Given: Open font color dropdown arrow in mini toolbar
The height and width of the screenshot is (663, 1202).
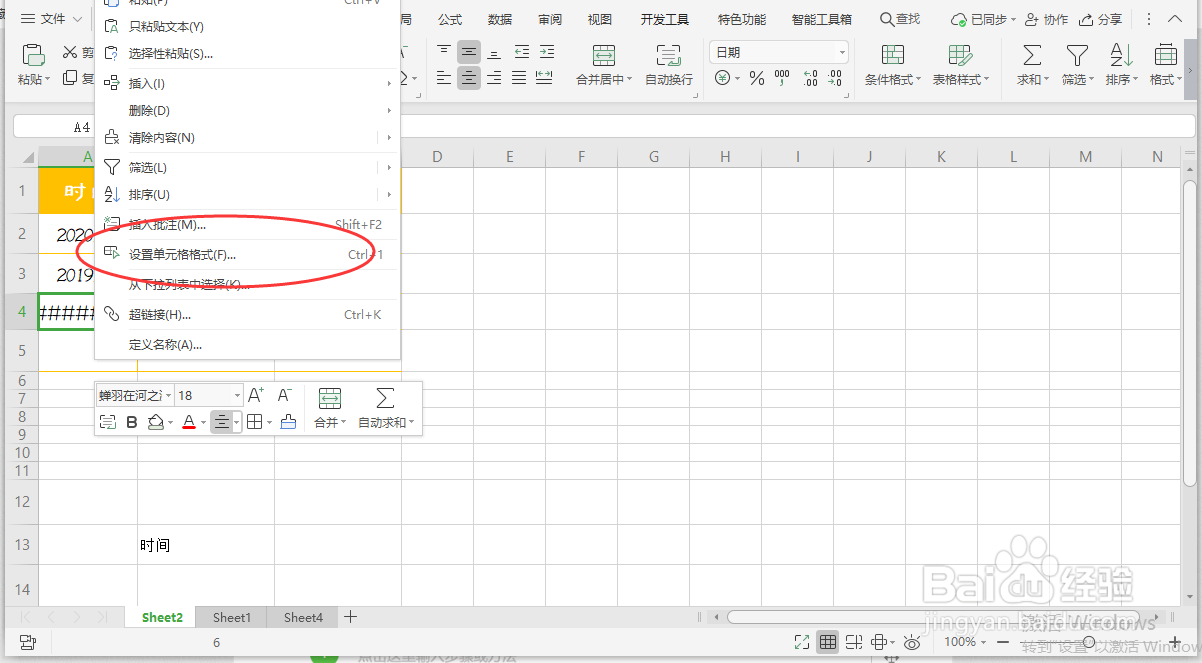Looking at the screenshot, I should click(x=203, y=423).
